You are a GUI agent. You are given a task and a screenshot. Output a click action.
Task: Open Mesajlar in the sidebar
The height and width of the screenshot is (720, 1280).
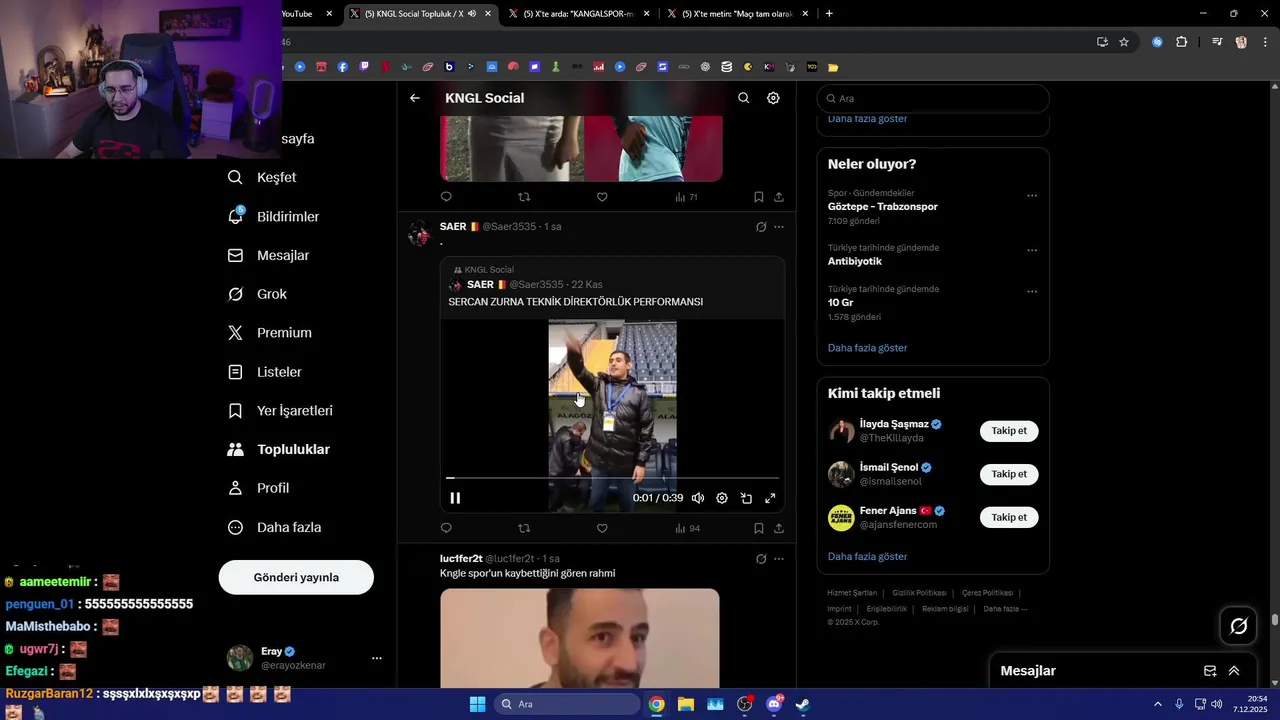(x=269, y=255)
